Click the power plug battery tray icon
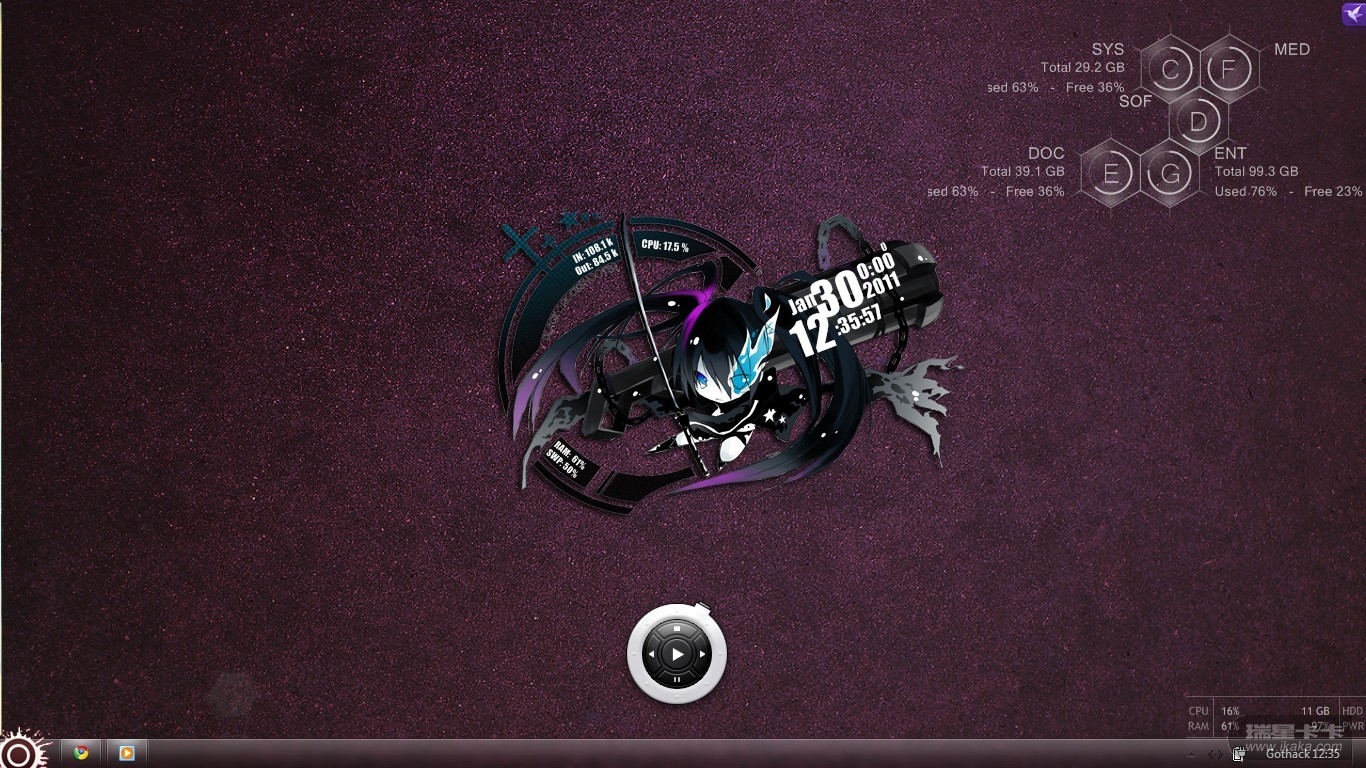The image size is (1366, 768). click(1238, 754)
